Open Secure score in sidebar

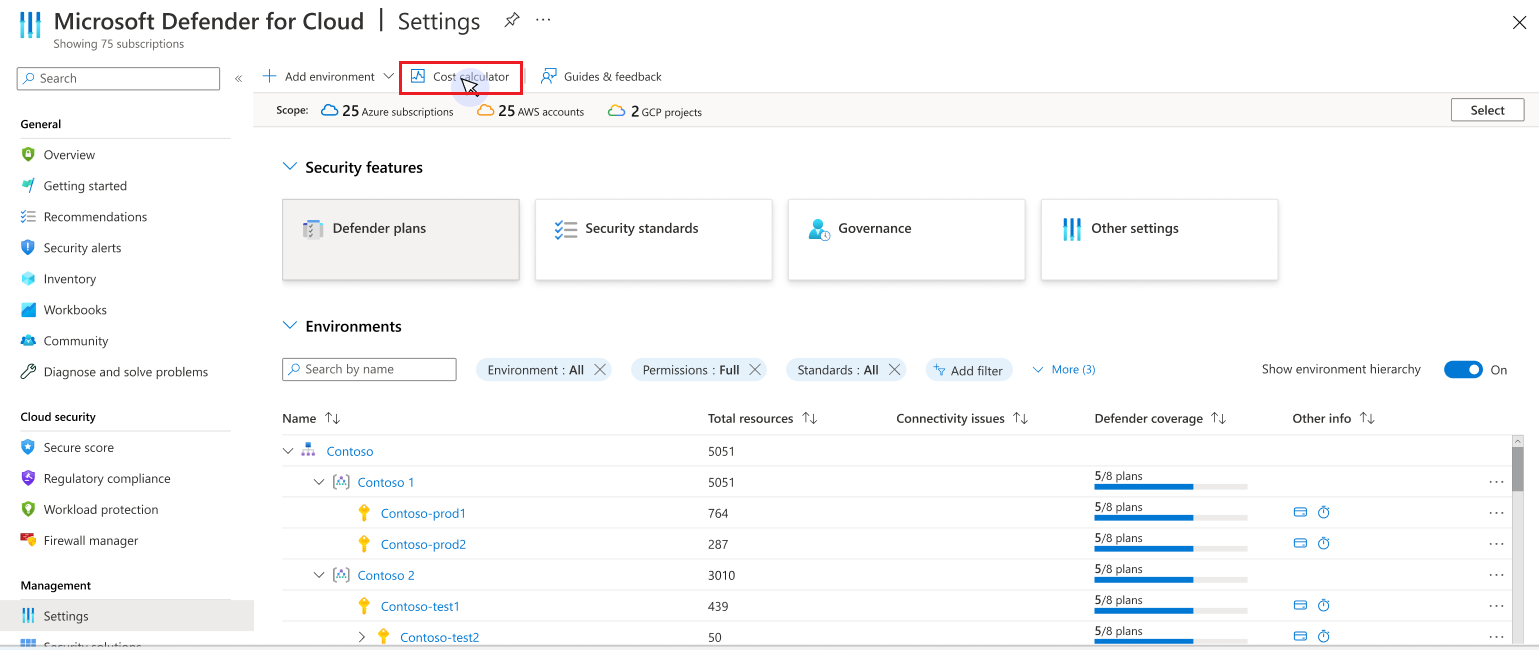click(78, 448)
